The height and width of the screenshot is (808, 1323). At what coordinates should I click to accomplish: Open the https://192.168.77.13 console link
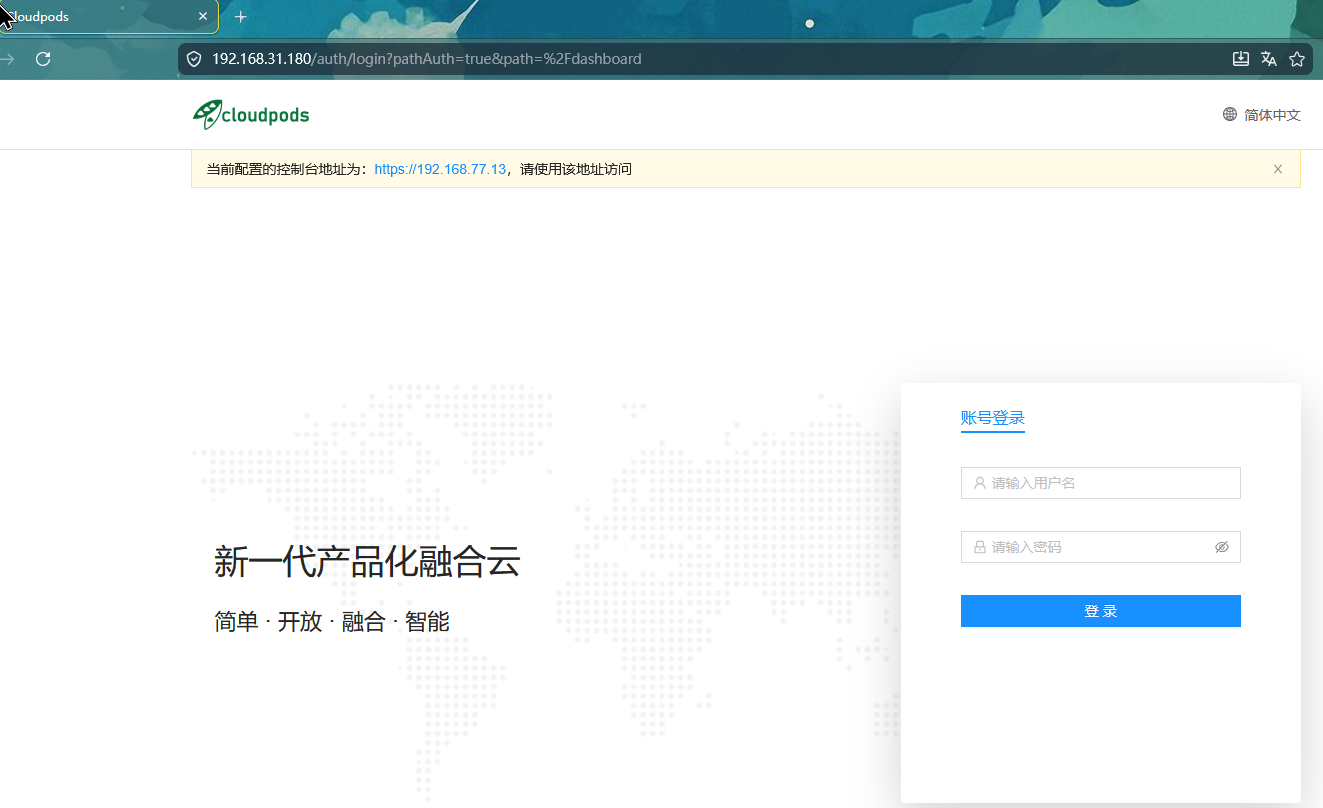pos(440,169)
